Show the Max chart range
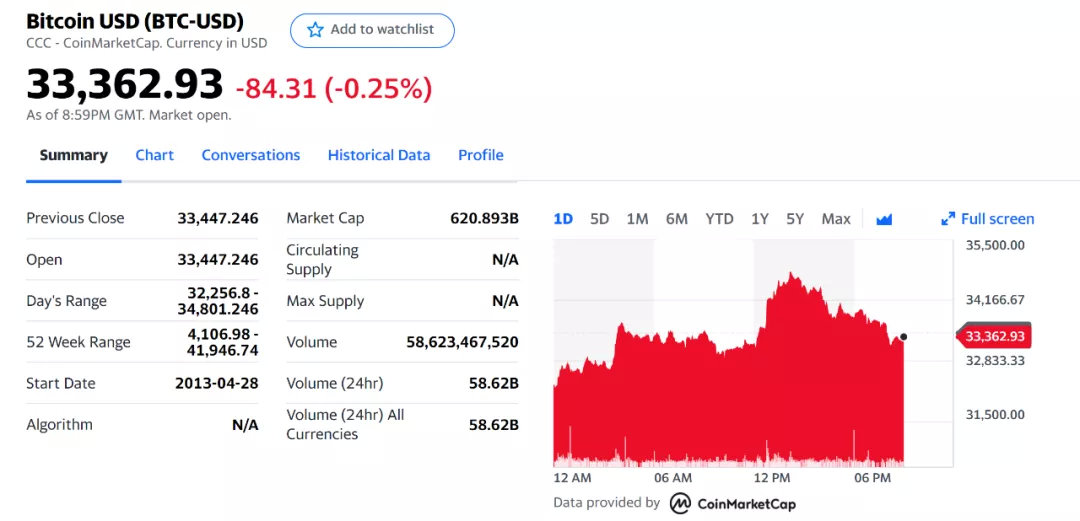The width and height of the screenshot is (1080, 521). (x=836, y=219)
